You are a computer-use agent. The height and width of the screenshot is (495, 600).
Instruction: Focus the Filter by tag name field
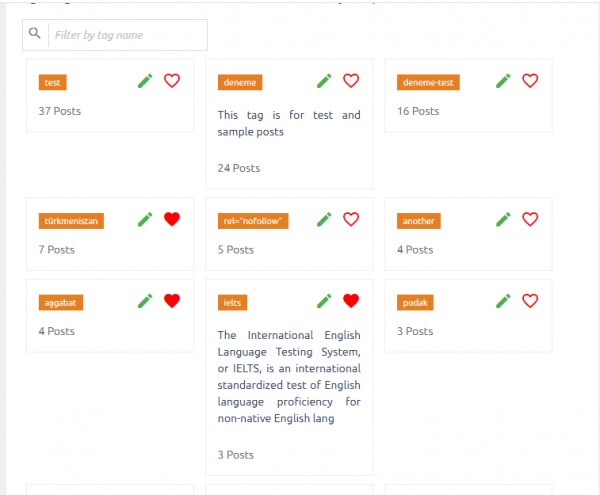(x=127, y=35)
